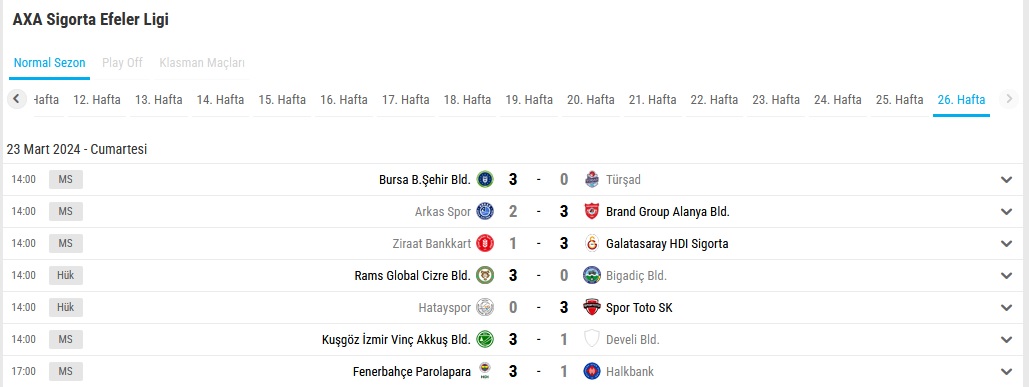Click the MS status badge for Arkas Spor match

pyautogui.click(x=66, y=211)
